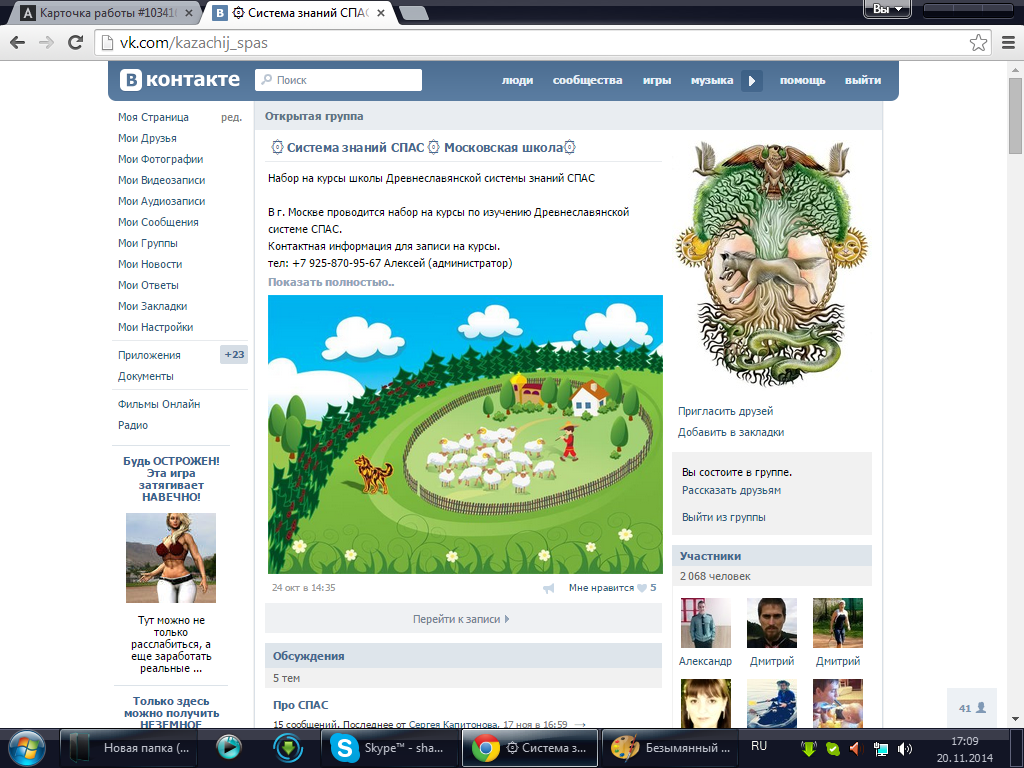1024x768 pixels.
Task: Open Мои Друзья
Action: (147, 138)
